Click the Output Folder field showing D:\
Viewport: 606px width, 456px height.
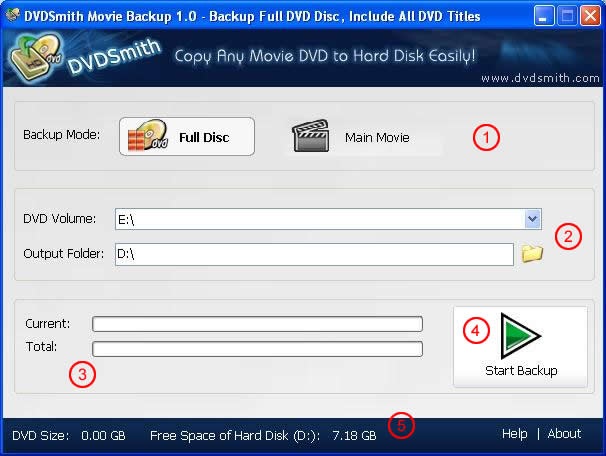point(314,254)
